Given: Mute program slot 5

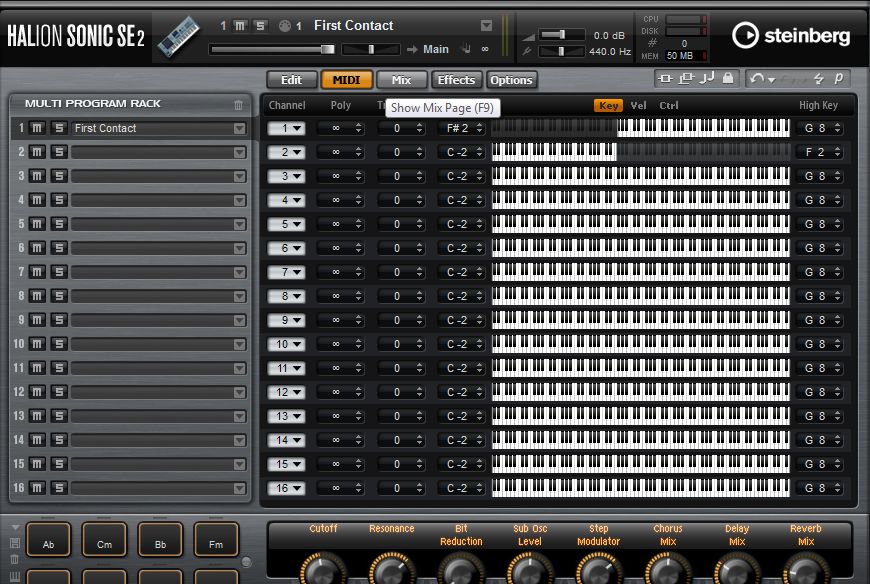Looking at the screenshot, I should 37,224.
